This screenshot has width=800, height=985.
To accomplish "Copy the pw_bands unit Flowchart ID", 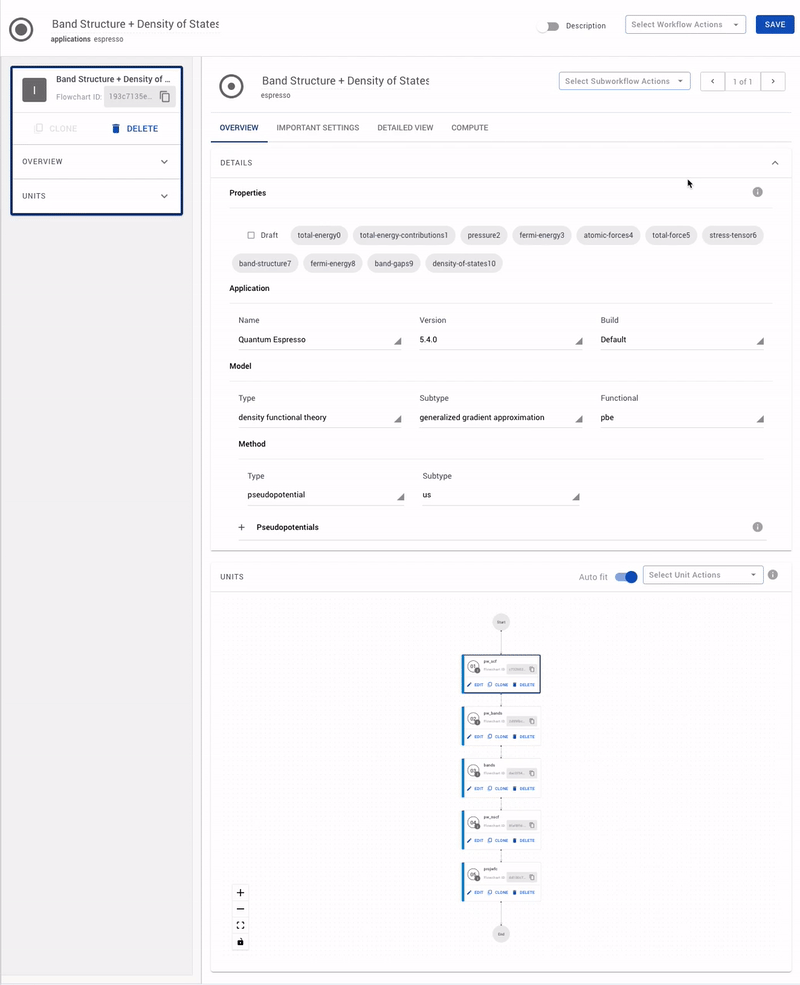I will pyautogui.click(x=532, y=721).
